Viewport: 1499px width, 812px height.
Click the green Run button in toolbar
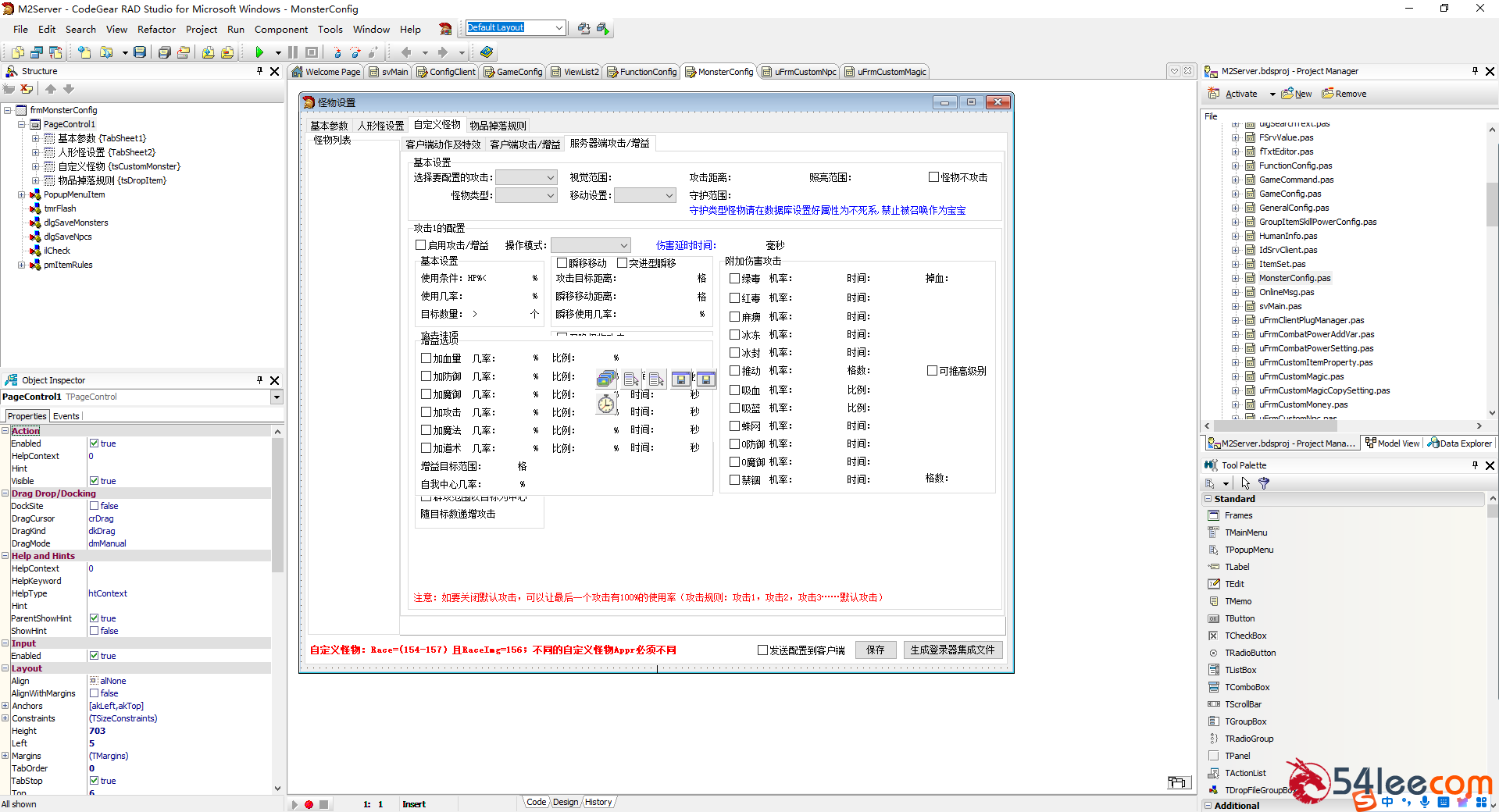tap(259, 52)
